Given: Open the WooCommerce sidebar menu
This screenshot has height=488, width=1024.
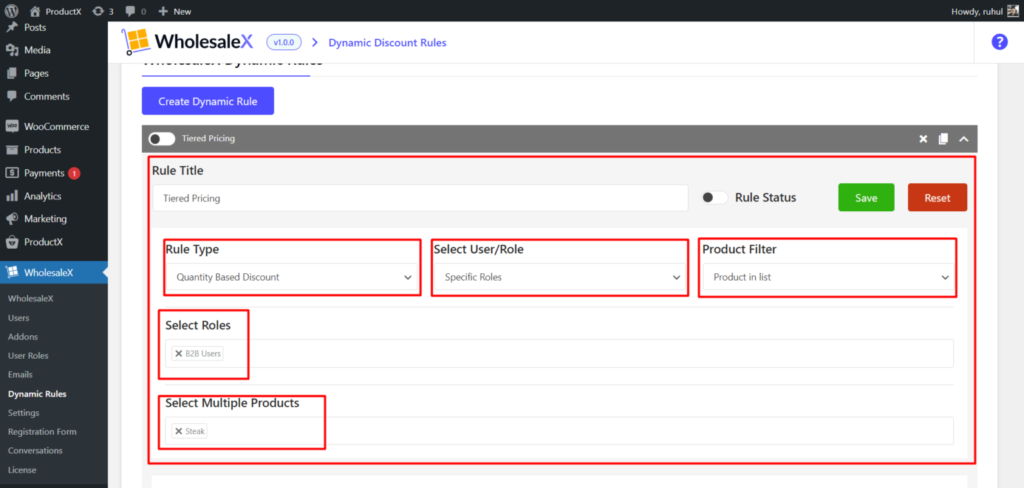Looking at the screenshot, I should pos(54,127).
